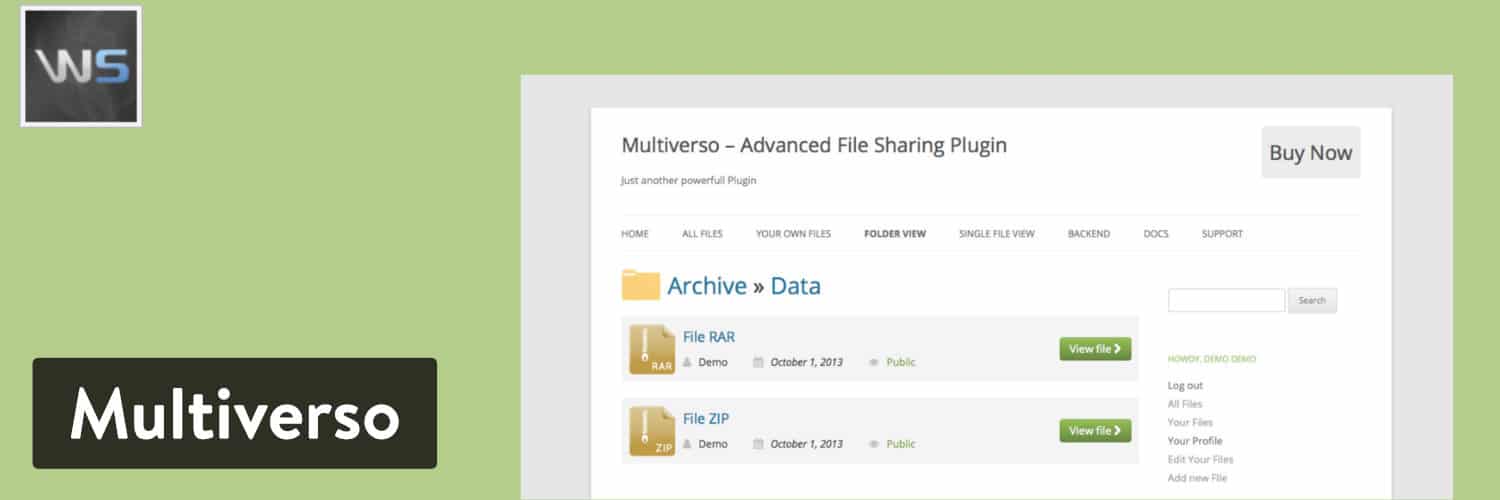Click the user icon beside Demo in File RAR row
The image size is (1500, 500).
pos(687,362)
